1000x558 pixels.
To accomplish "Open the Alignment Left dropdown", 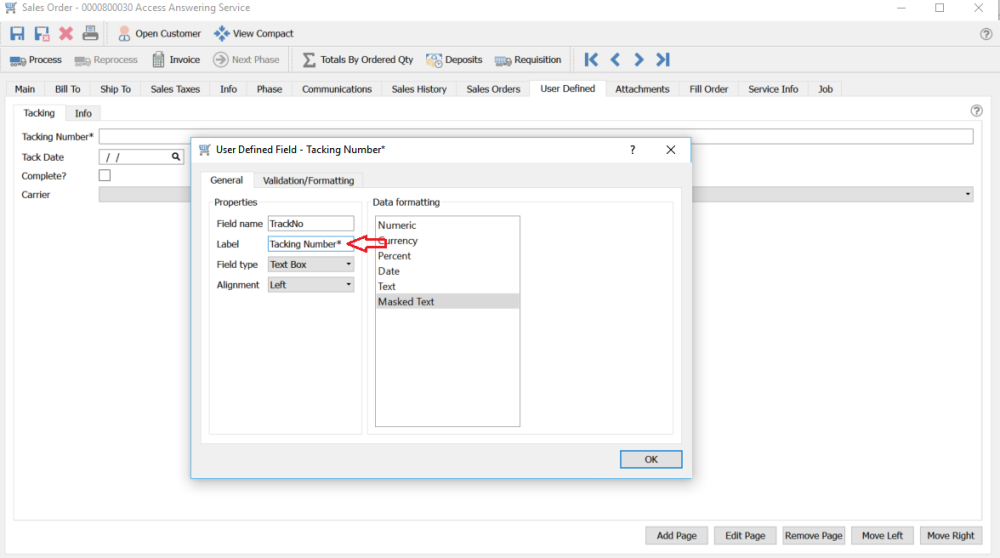I will pos(311,285).
